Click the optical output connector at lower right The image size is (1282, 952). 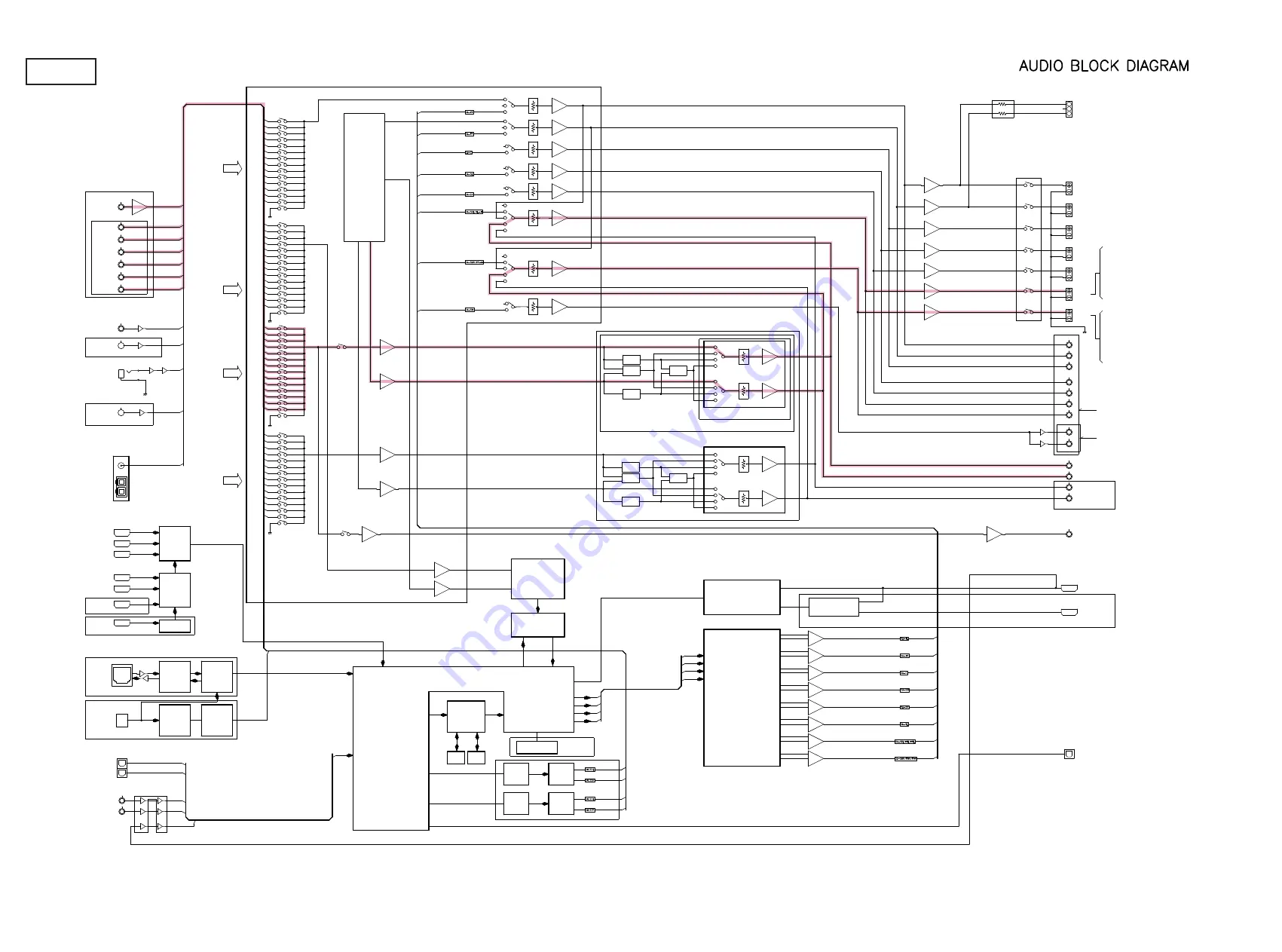coord(1069,754)
